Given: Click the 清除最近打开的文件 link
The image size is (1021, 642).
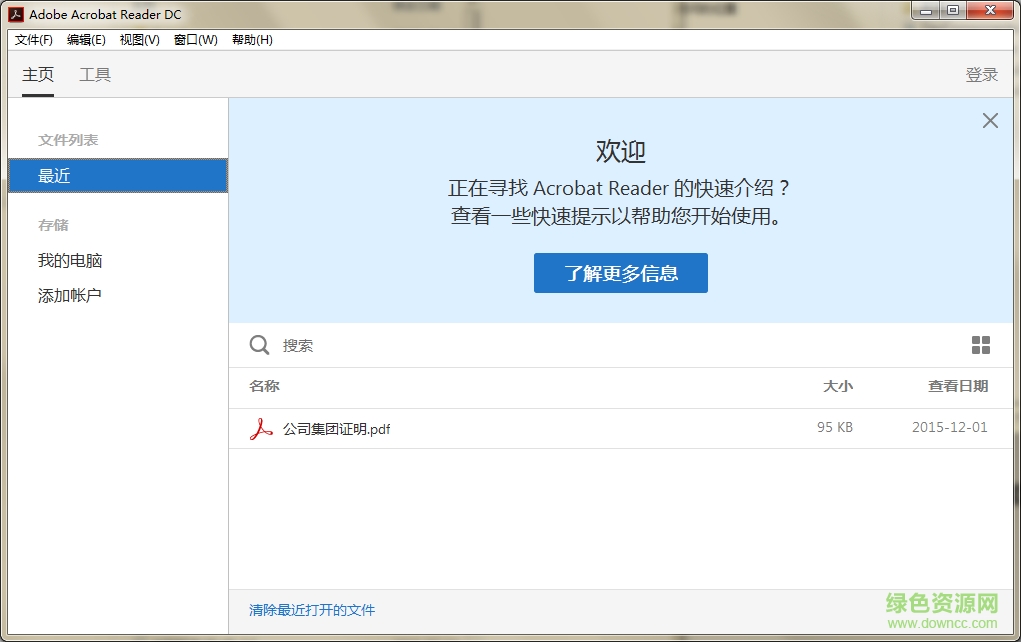Looking at the screenshot, I should click(x=311, y=609).
